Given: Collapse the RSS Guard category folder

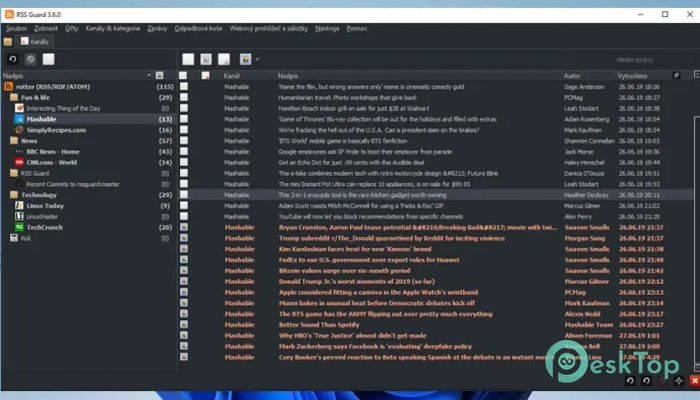Looking at the screenshot, I should (14, 173).
